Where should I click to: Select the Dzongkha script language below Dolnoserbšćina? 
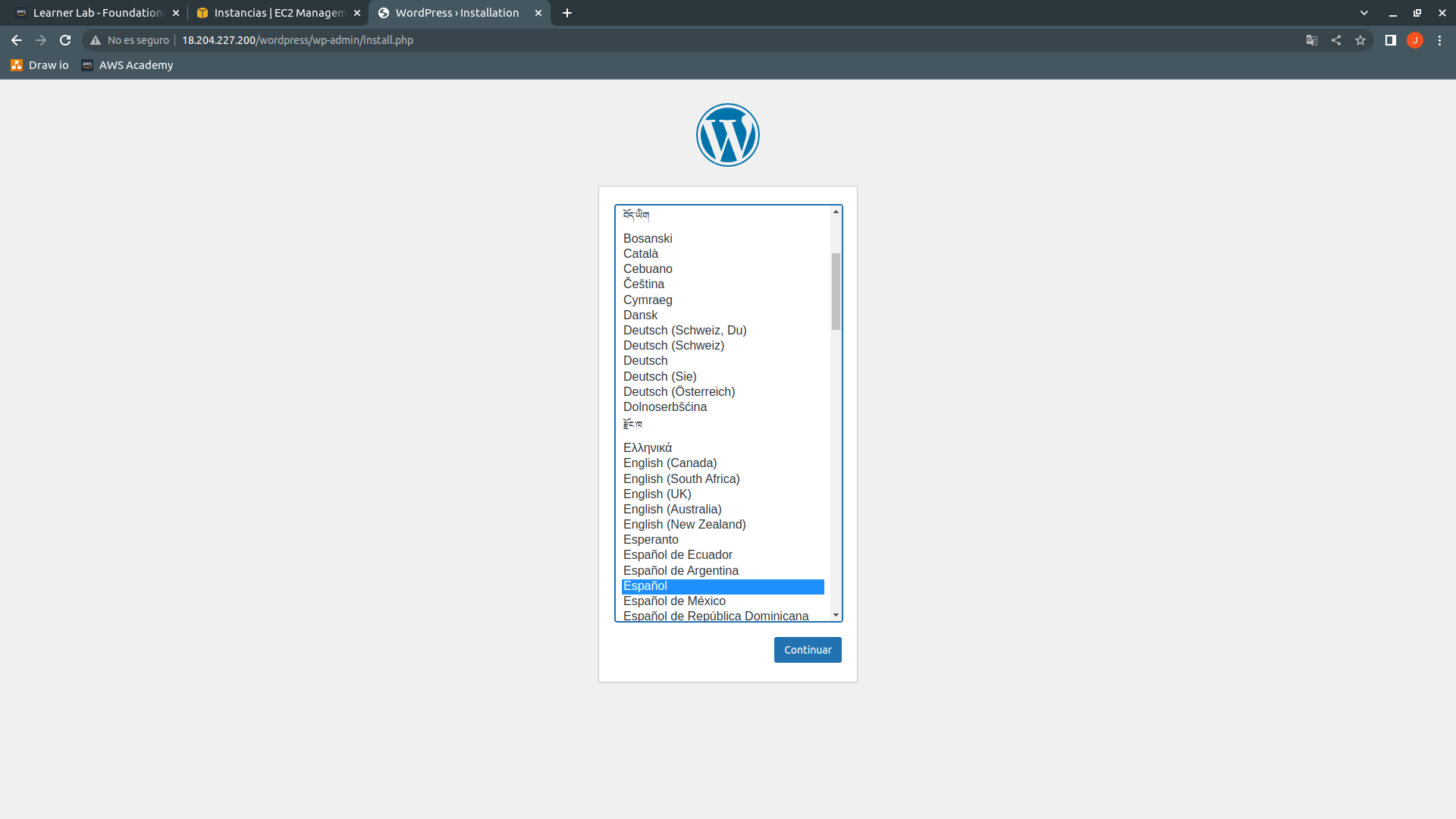723,426
